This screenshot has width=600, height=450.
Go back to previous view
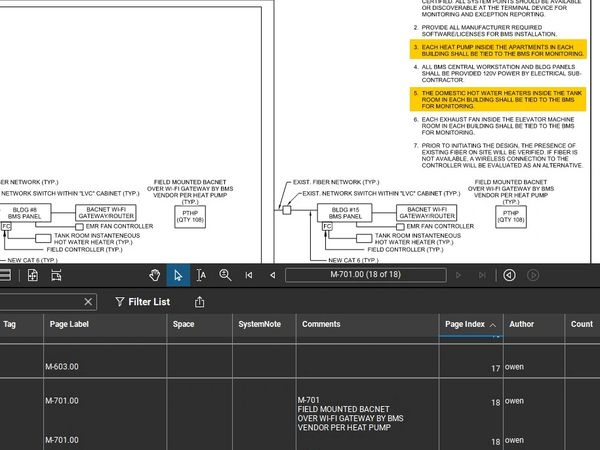(x=509, y=275)
